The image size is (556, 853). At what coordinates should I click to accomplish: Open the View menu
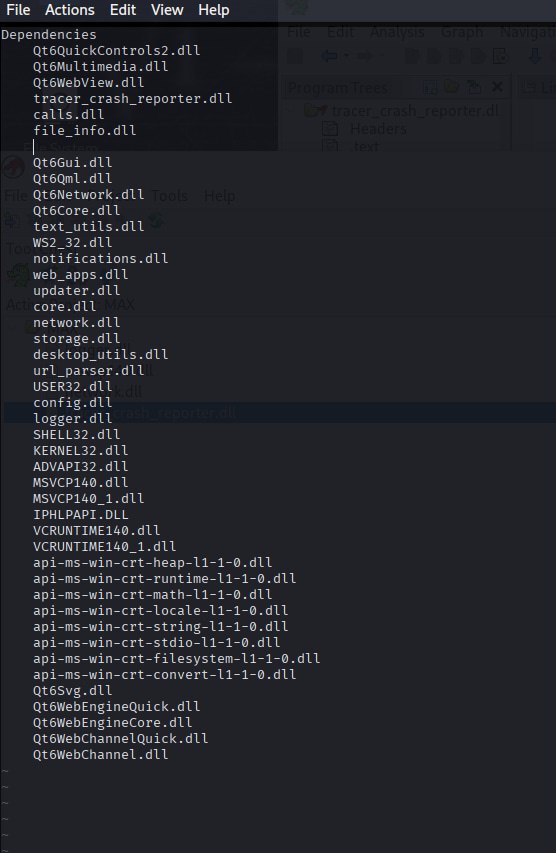(167, 10)
